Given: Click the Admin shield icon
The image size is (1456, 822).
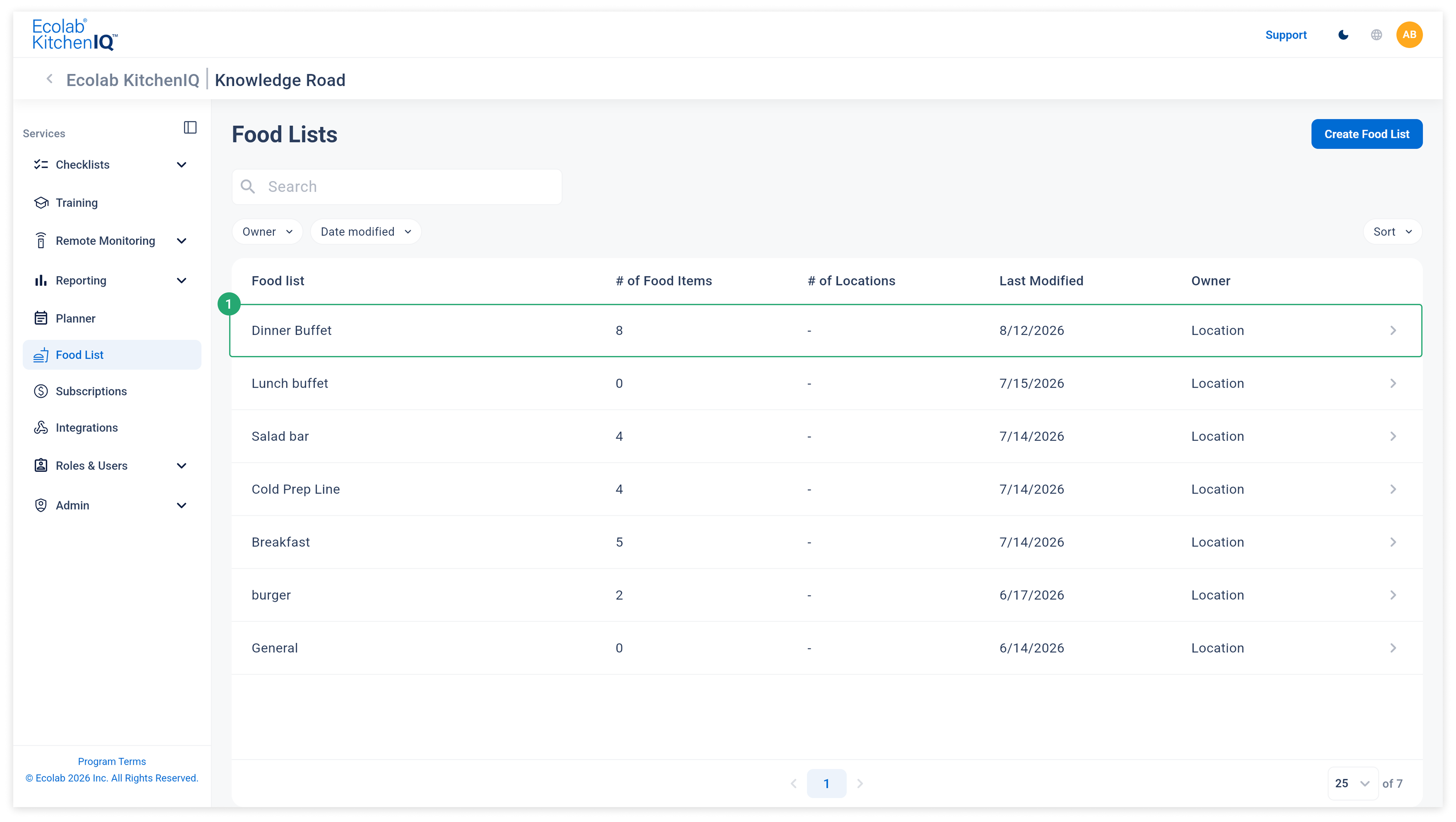Looking at the screenshot, I should tap(41, 505).
